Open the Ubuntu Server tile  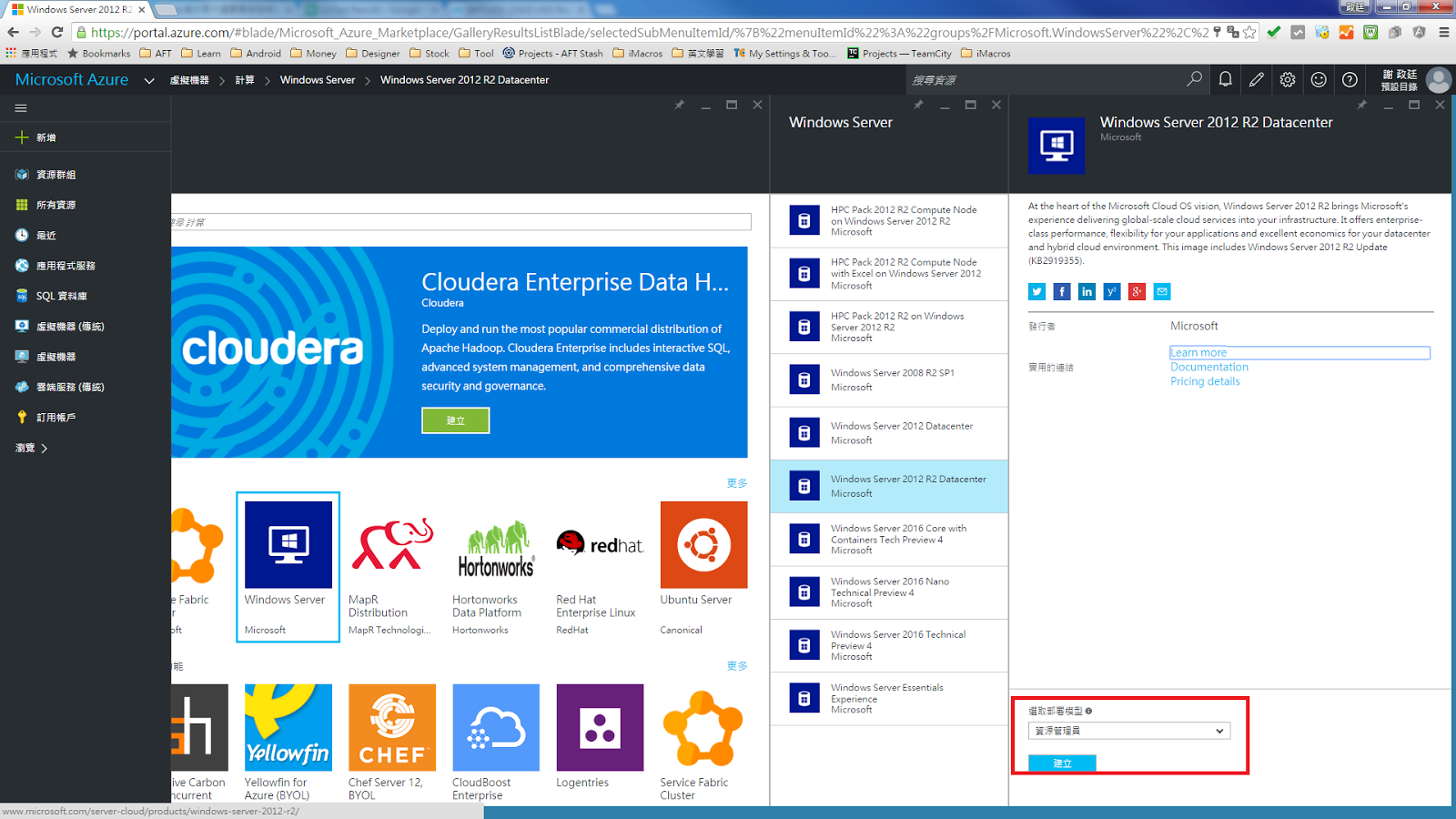pyautogui.click(x=703, y=567)
